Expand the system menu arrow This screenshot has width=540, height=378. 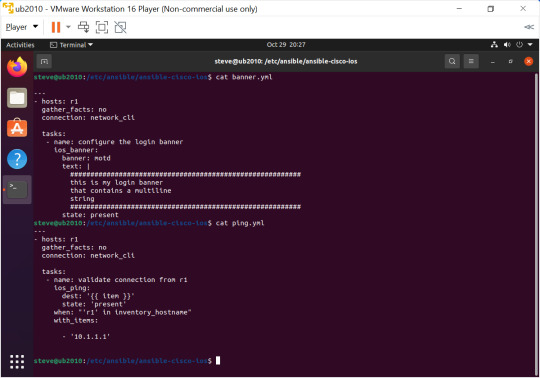point(530,44)
